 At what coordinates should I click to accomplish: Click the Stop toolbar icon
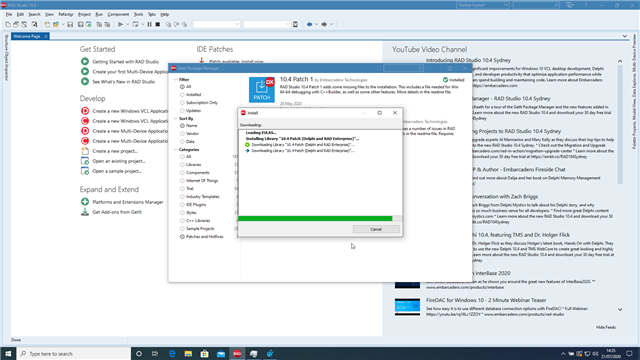[158, 24]
